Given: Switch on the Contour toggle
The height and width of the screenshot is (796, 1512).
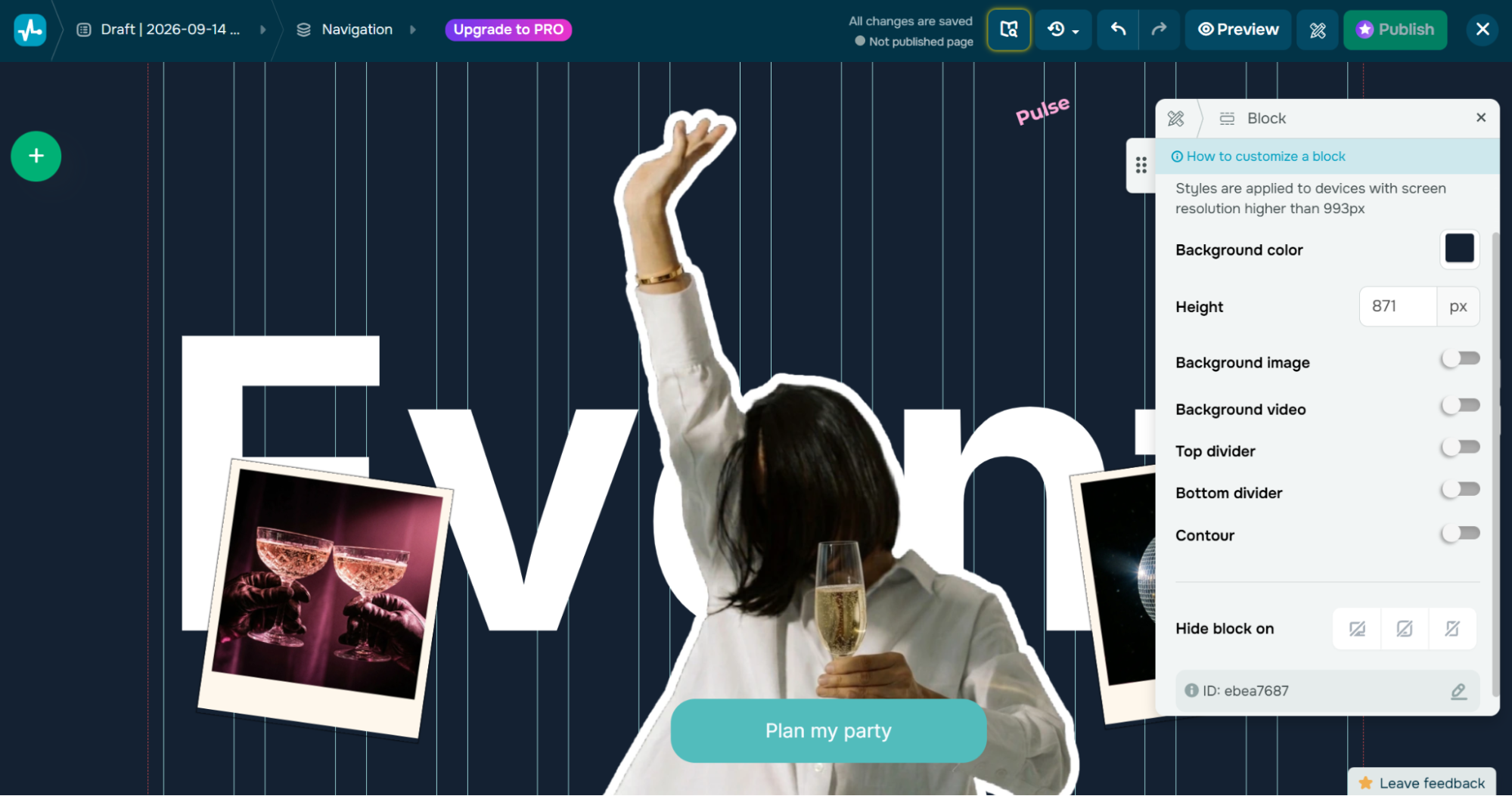Looking at the screenshot, I should coord(1460,534).
